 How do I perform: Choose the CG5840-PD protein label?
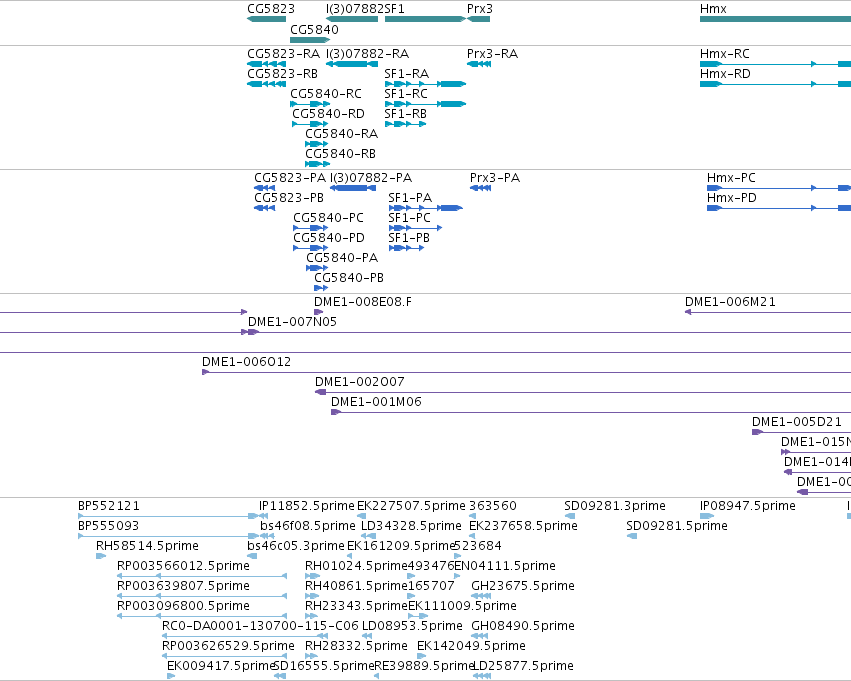(329, 238)
